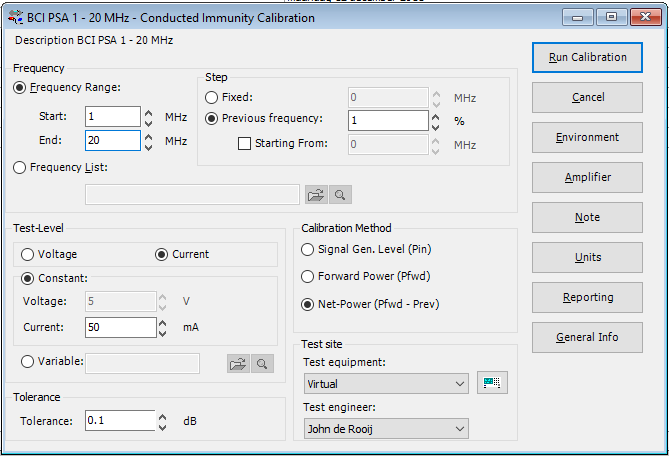Open folder icon beside Frequency List field

316,195
